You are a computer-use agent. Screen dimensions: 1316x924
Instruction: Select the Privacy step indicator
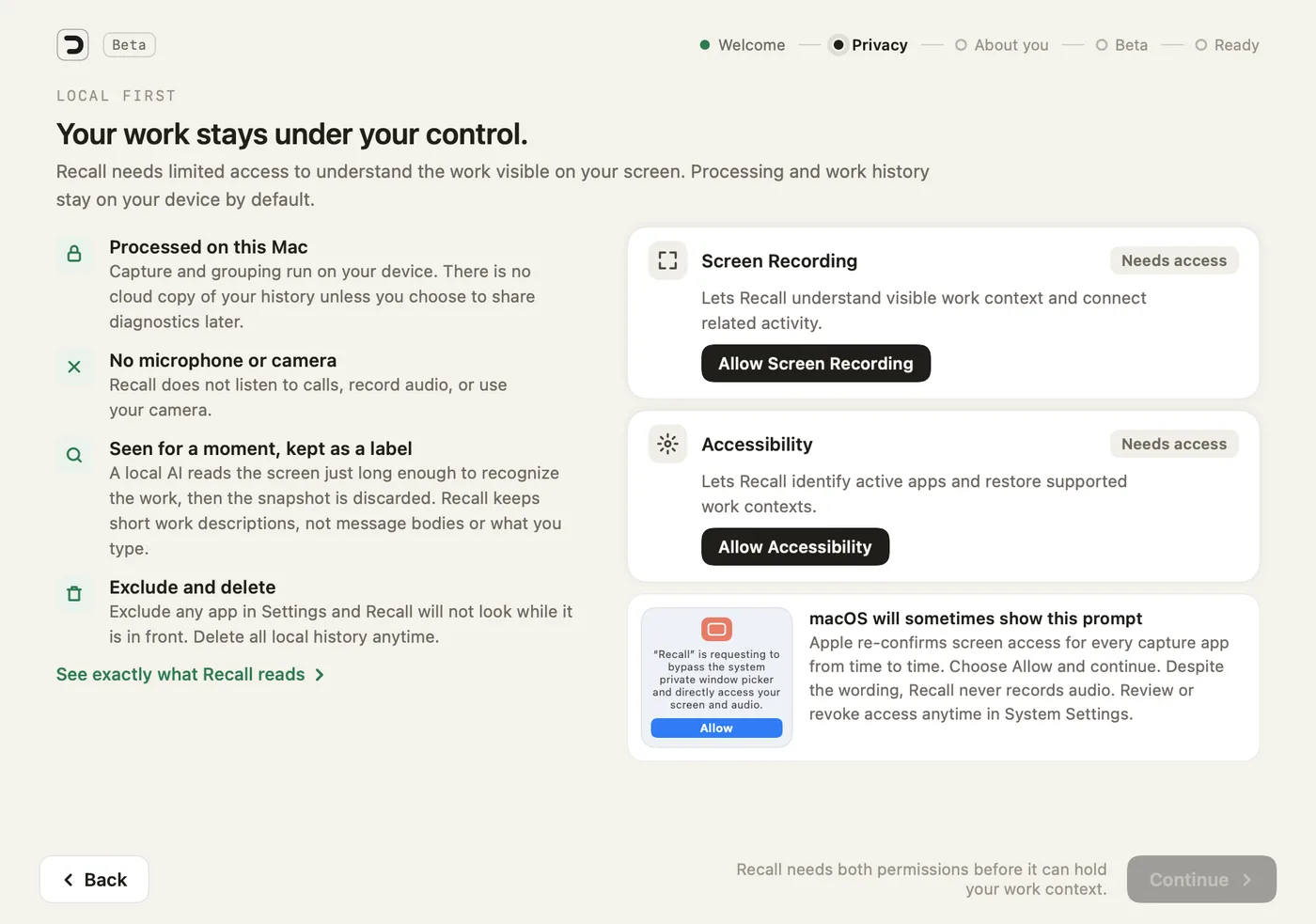[869, 45]
